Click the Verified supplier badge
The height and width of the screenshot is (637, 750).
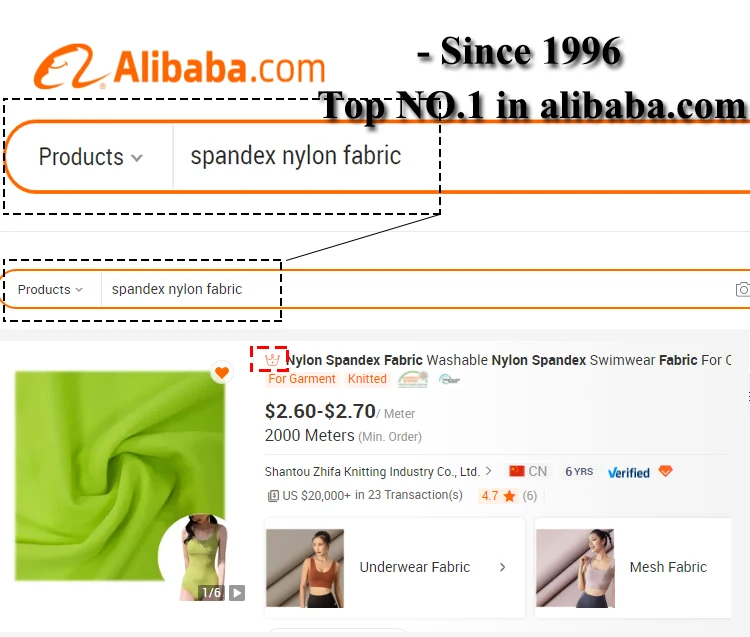[x=629, y=472]
